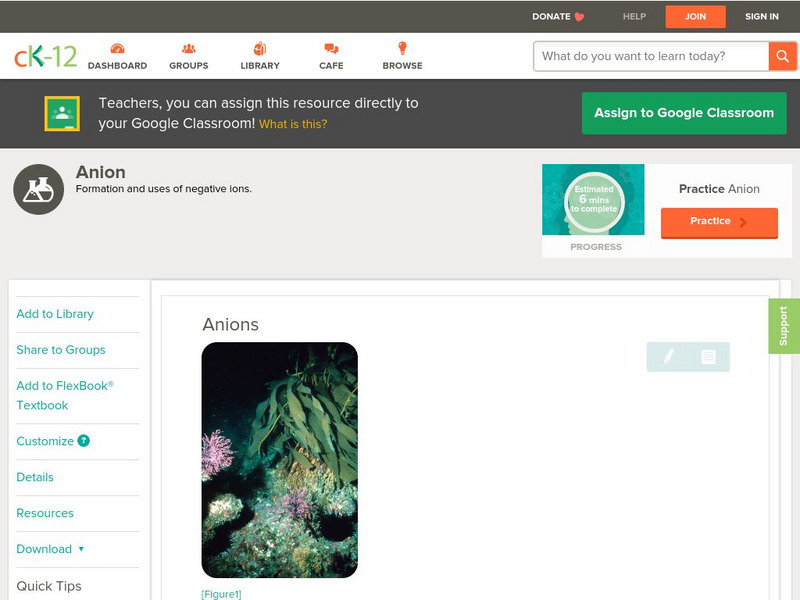Click the kelp underwater photo thumbnail
800x600 pixels.
(x=280, y=460)
